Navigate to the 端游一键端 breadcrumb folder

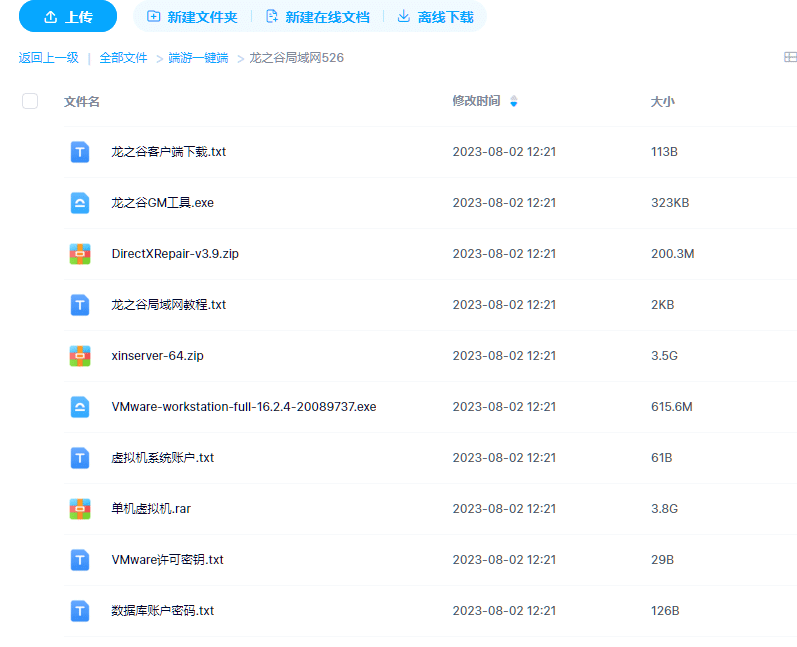[198, 58]
